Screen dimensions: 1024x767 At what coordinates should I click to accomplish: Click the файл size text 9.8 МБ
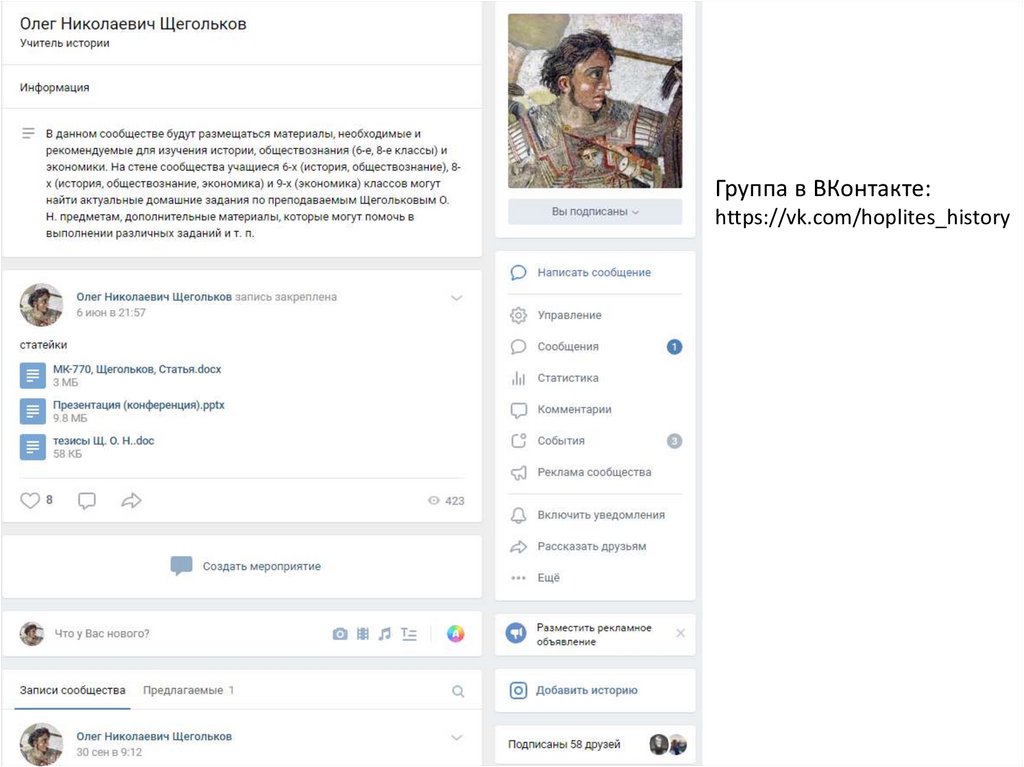point(70,418)
